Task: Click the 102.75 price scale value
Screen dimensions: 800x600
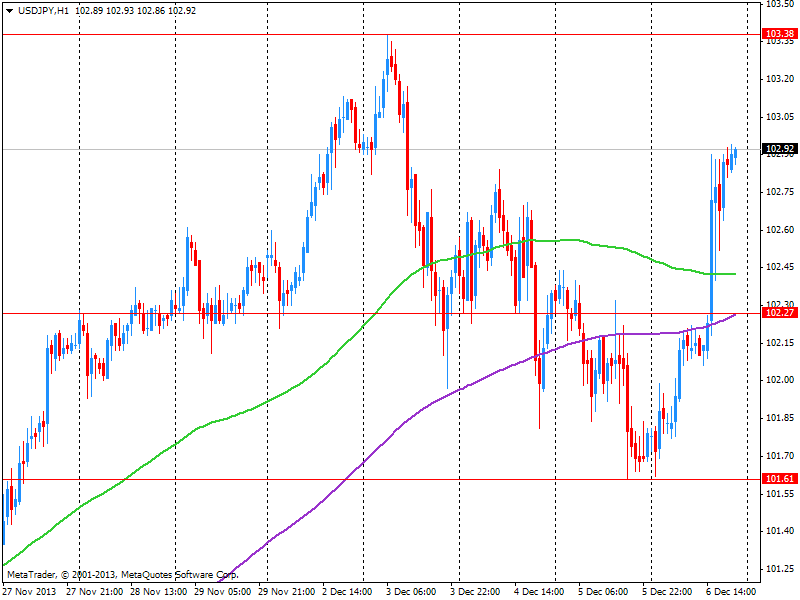Action: click(780, 192)
